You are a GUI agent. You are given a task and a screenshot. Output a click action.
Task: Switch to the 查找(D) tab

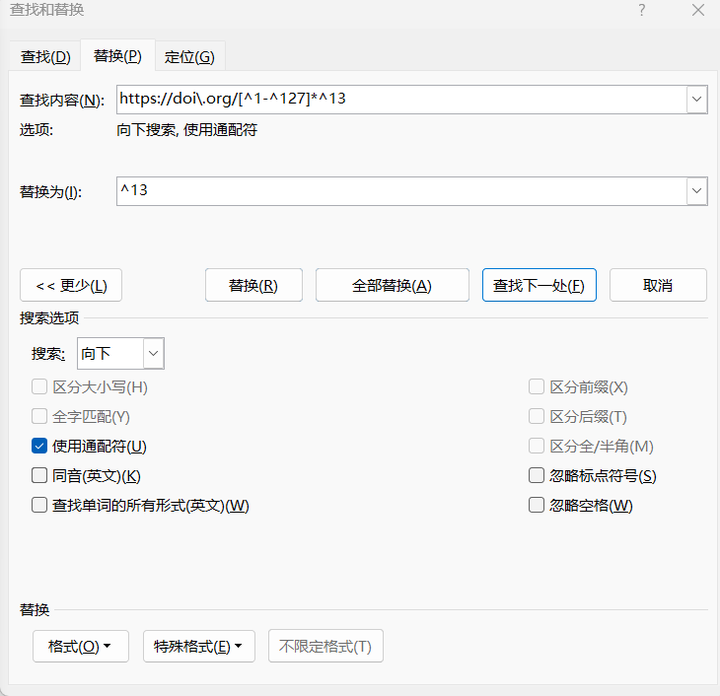[45, 57]
